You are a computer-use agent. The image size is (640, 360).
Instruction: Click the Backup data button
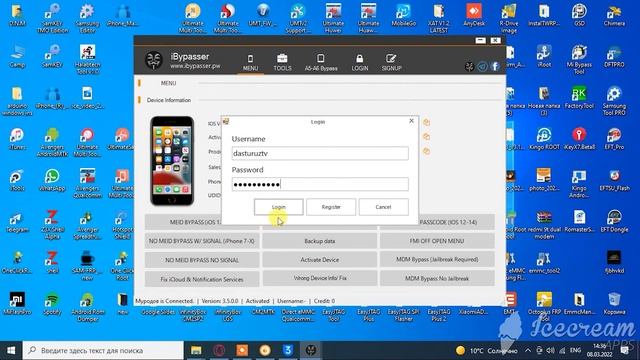(320, 241)
